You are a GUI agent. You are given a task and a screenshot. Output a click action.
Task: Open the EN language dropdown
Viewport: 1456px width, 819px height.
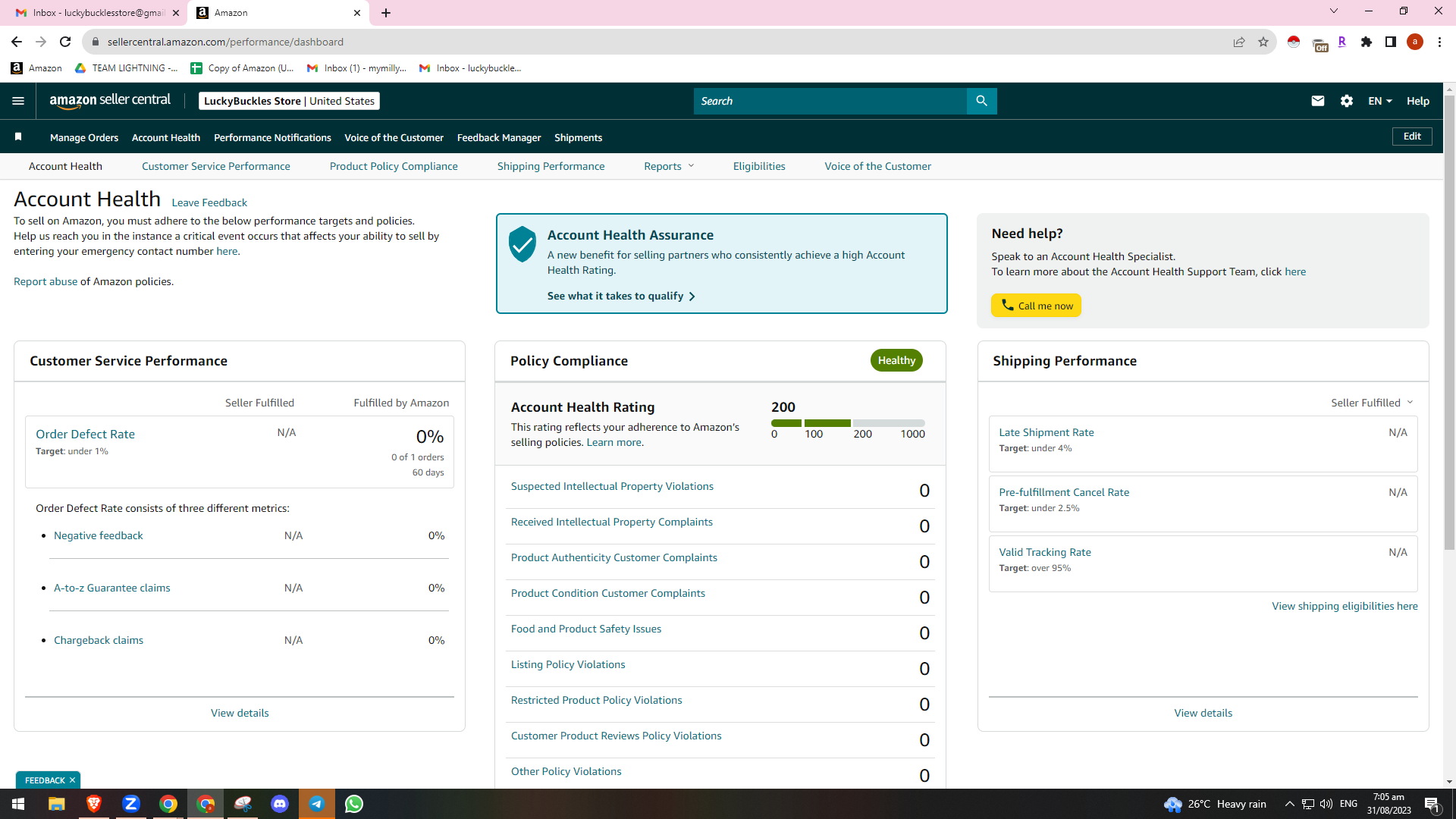tap(1380, 101)
